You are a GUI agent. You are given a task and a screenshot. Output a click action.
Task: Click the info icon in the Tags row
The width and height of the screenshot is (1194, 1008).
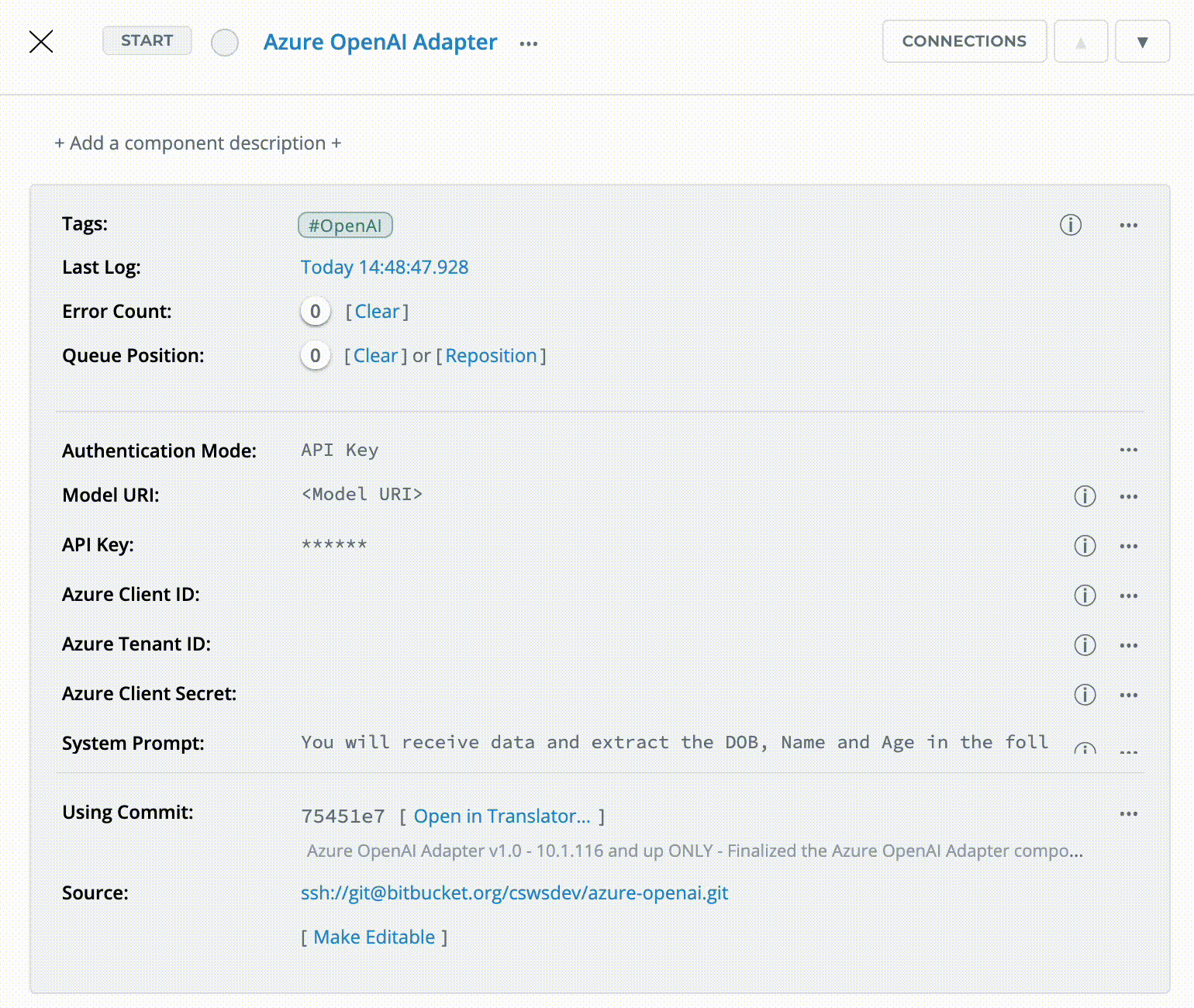click(1070, 225)
